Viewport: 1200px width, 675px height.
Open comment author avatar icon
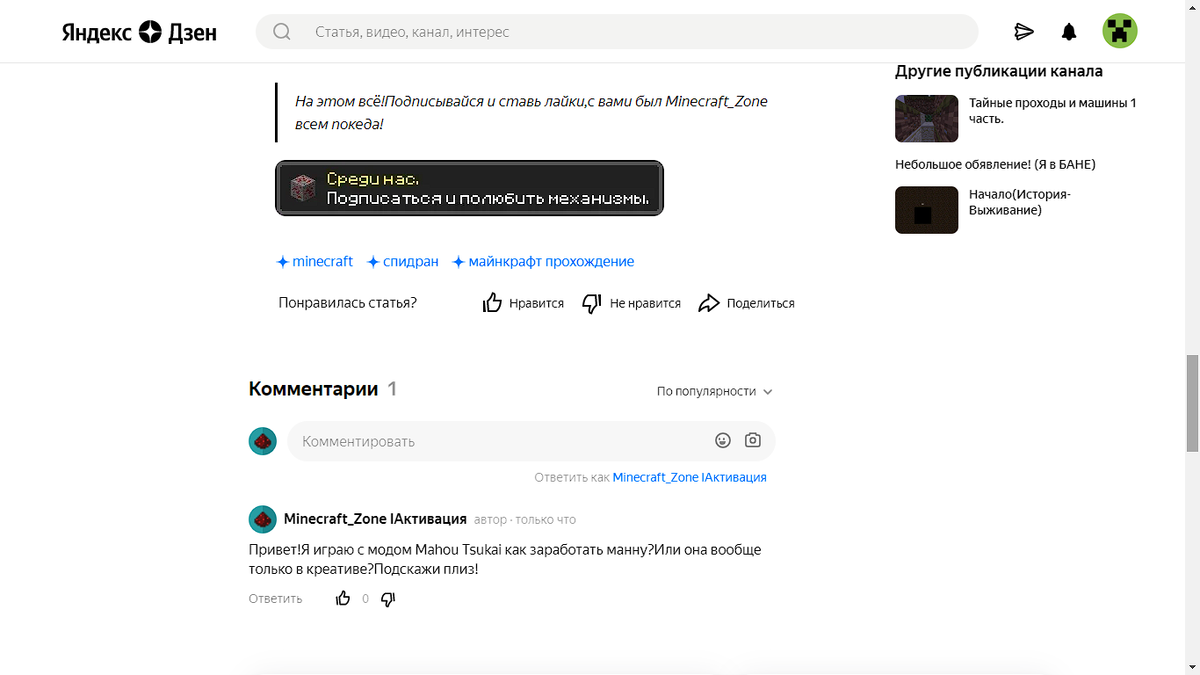tap(262, 519)
